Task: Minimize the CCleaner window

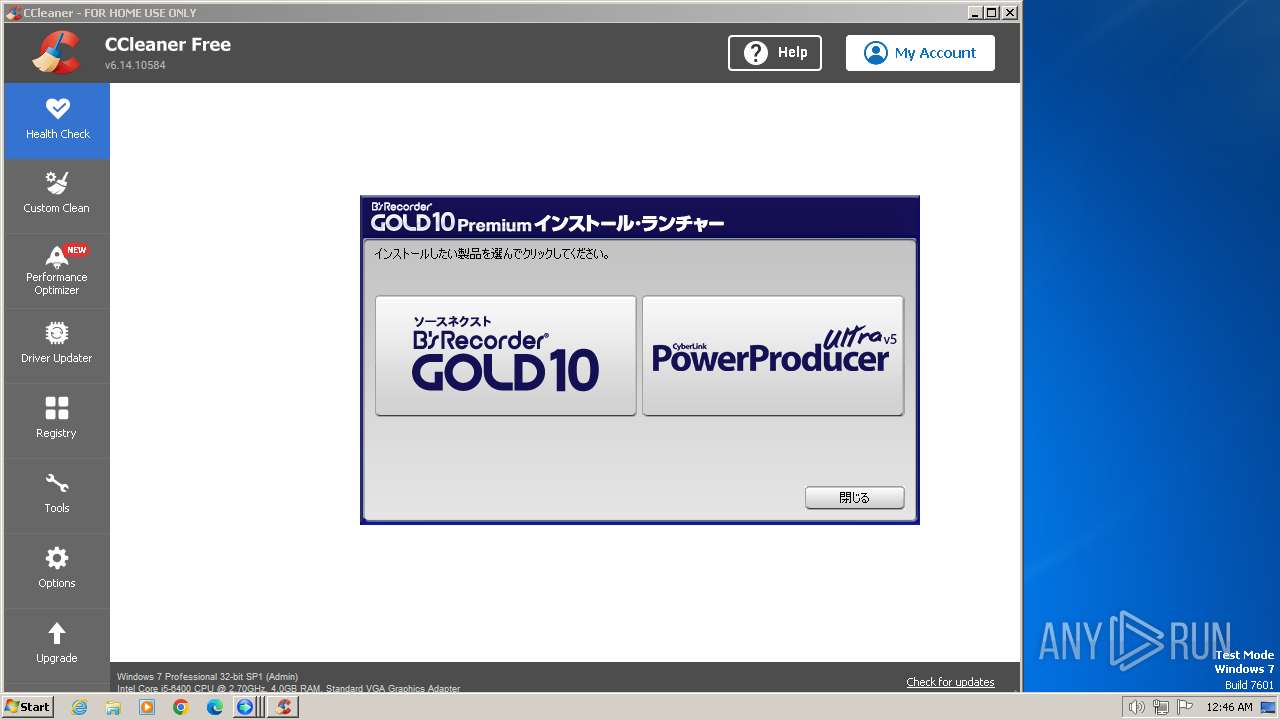Action: pyautogui.click(x=975, y=12)
